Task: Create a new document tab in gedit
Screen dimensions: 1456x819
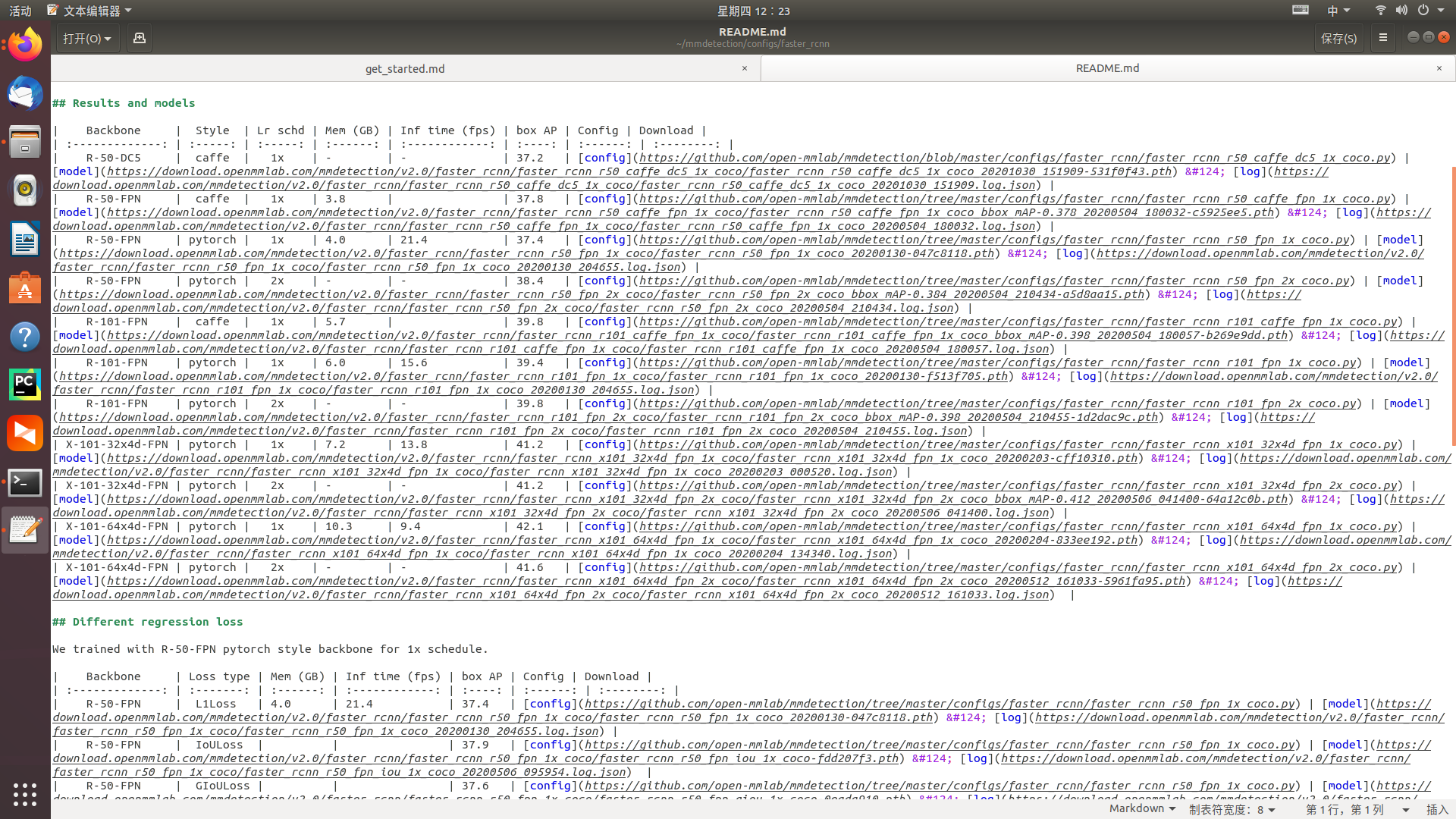Action: click(139, 37)
